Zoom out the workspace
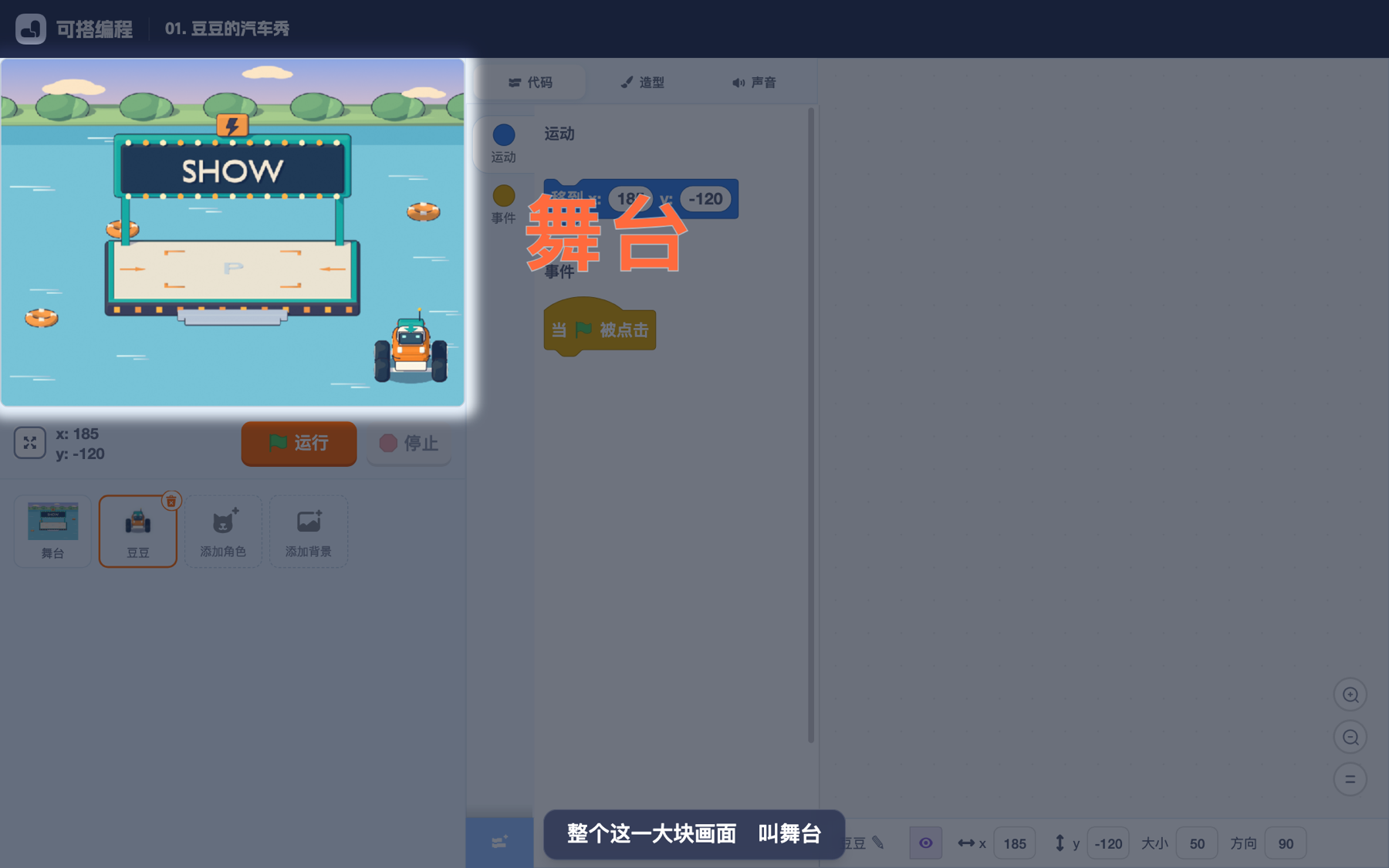 [x=1350, y=737]
